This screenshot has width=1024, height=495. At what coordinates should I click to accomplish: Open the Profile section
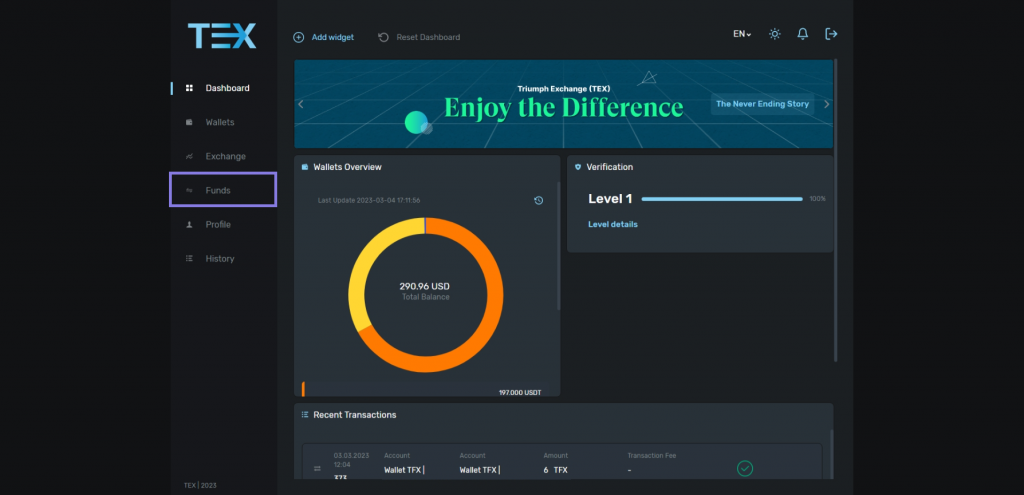pyautogui.click(x=217, y=225)
